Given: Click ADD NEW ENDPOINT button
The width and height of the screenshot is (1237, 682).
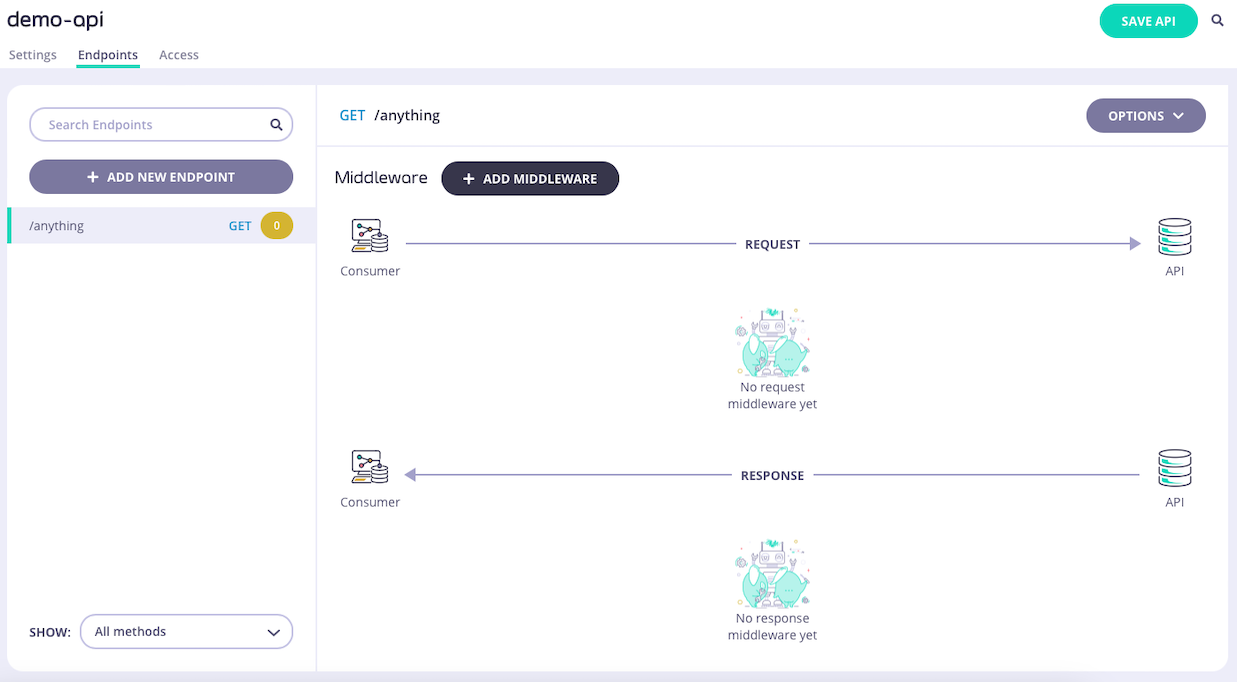Looking at the screenshot, I should point(161,177).
